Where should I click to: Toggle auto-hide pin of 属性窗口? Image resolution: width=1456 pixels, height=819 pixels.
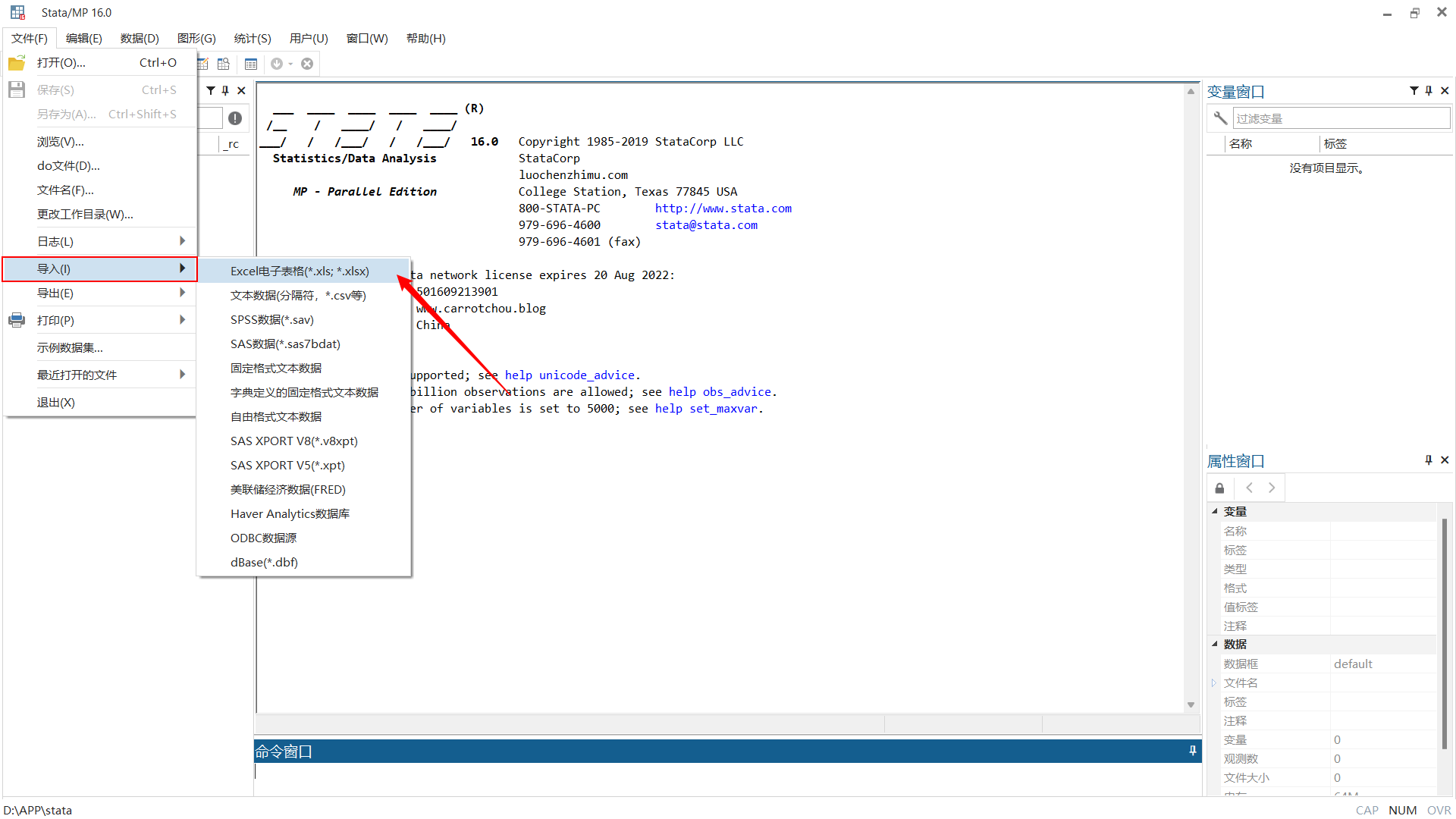click(x=1429, y=460)
